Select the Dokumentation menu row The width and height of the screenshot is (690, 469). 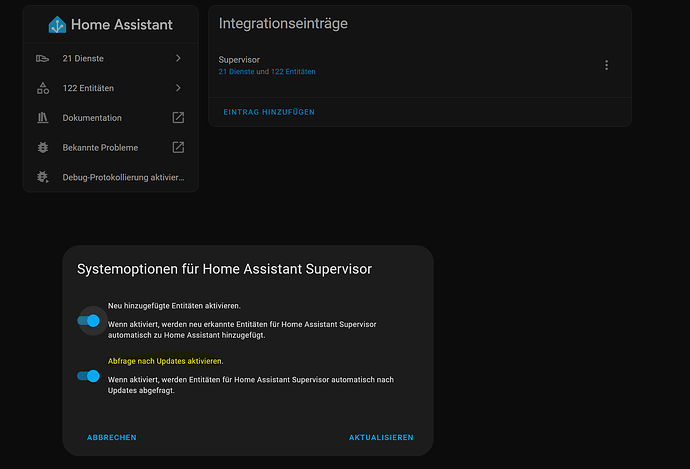(x=110, y=117)
